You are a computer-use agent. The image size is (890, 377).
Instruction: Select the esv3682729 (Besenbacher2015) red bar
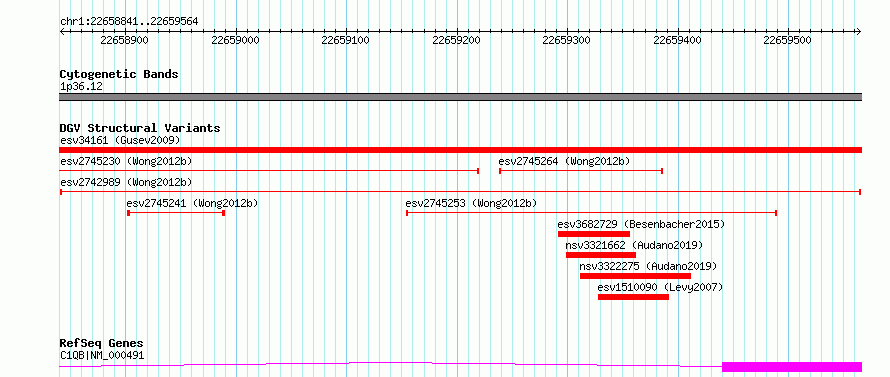pyautogui.click(x=594, y=234)
